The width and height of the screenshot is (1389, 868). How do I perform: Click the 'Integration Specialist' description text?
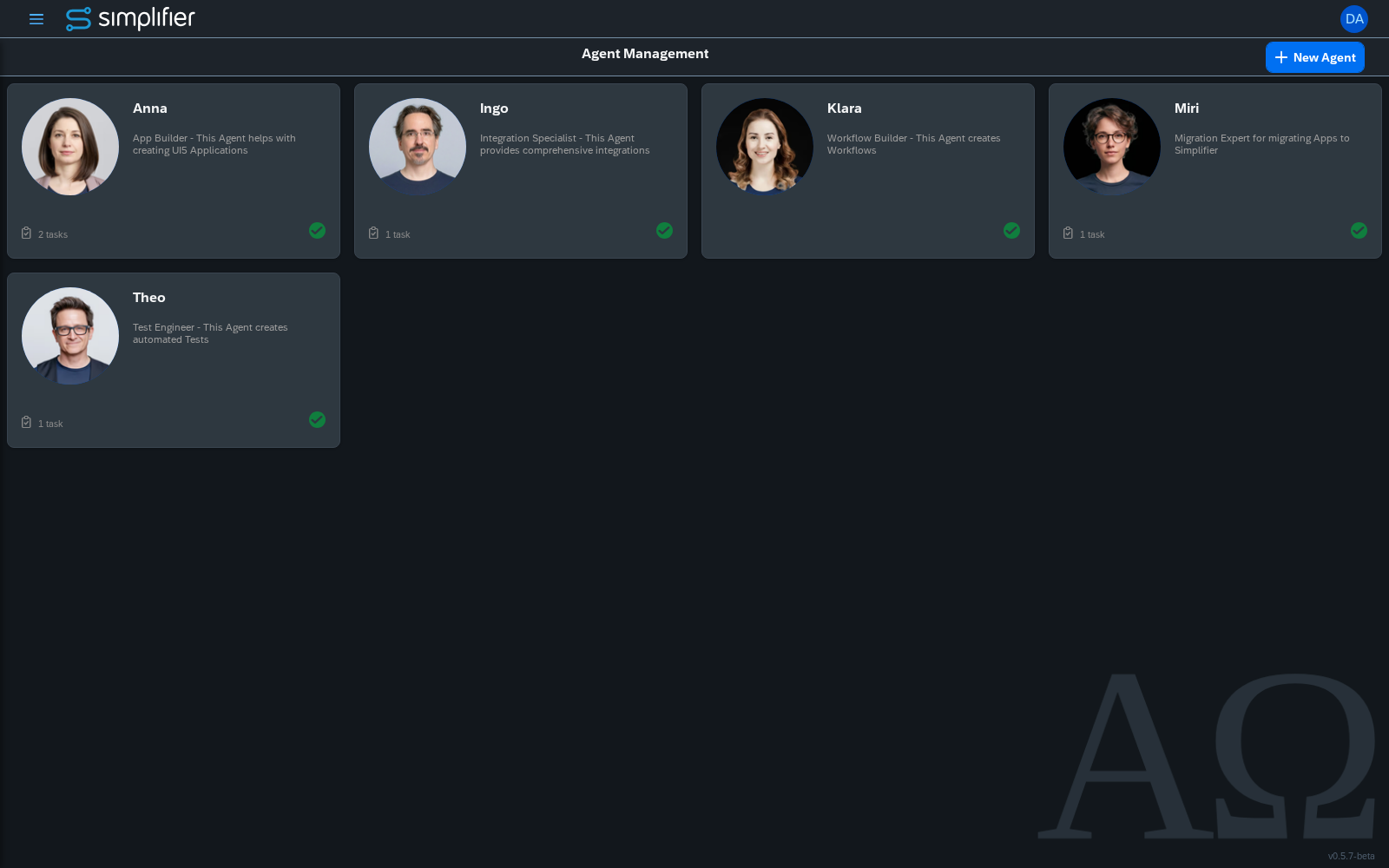click(565, 144)
